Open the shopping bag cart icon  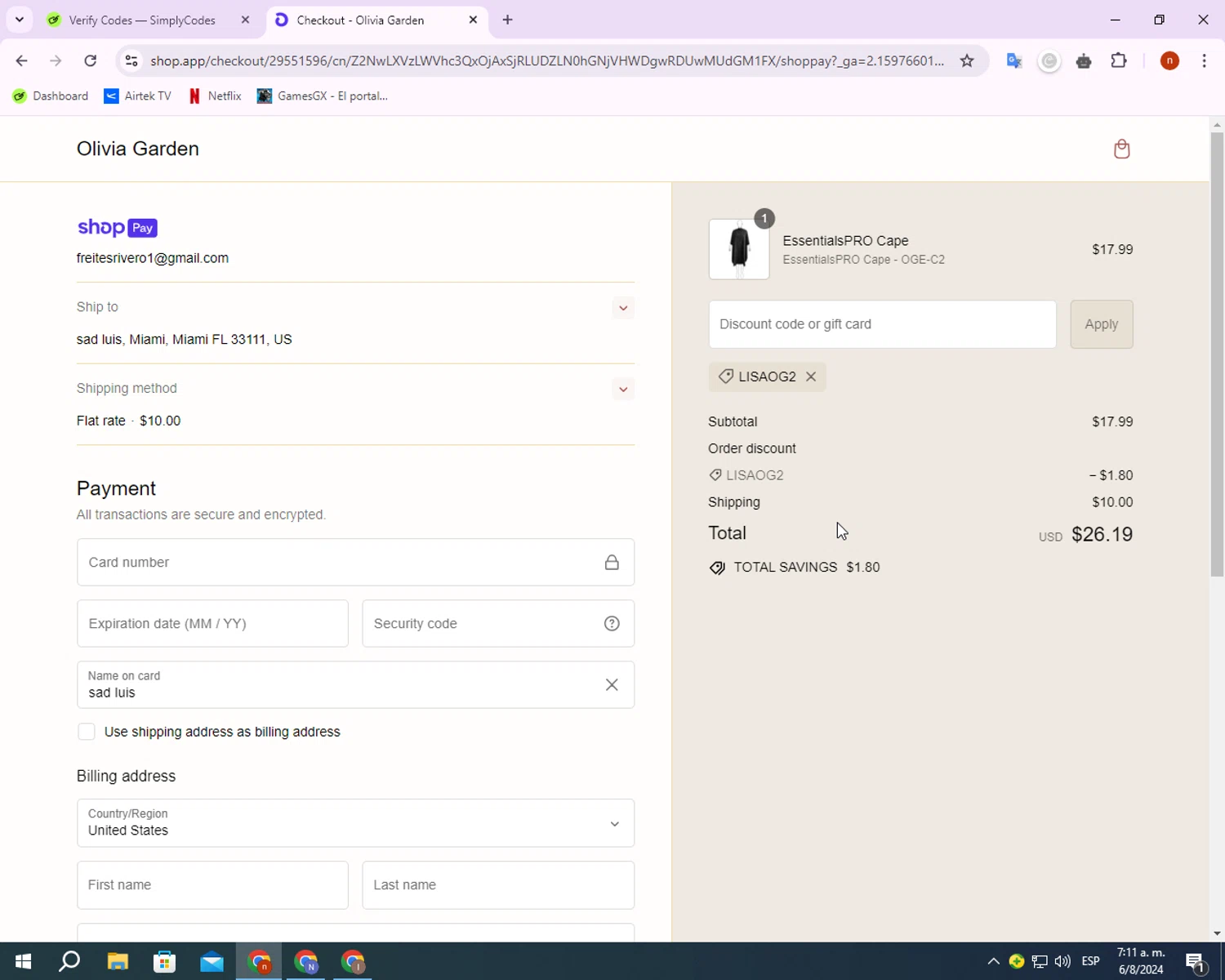1122,149
